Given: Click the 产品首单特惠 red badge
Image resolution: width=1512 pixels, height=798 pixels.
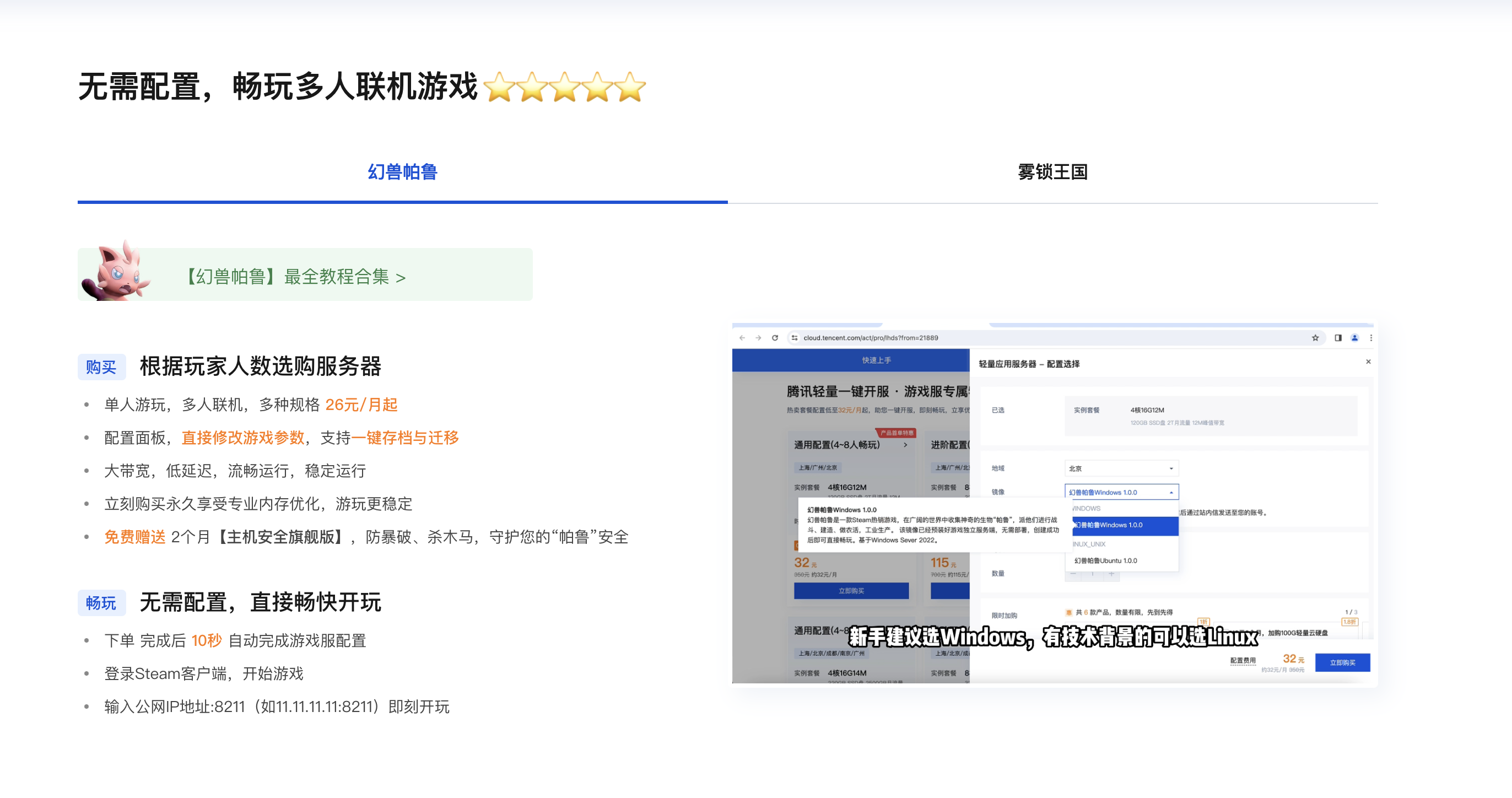Looking at the screenshot, I should point(896,433).
